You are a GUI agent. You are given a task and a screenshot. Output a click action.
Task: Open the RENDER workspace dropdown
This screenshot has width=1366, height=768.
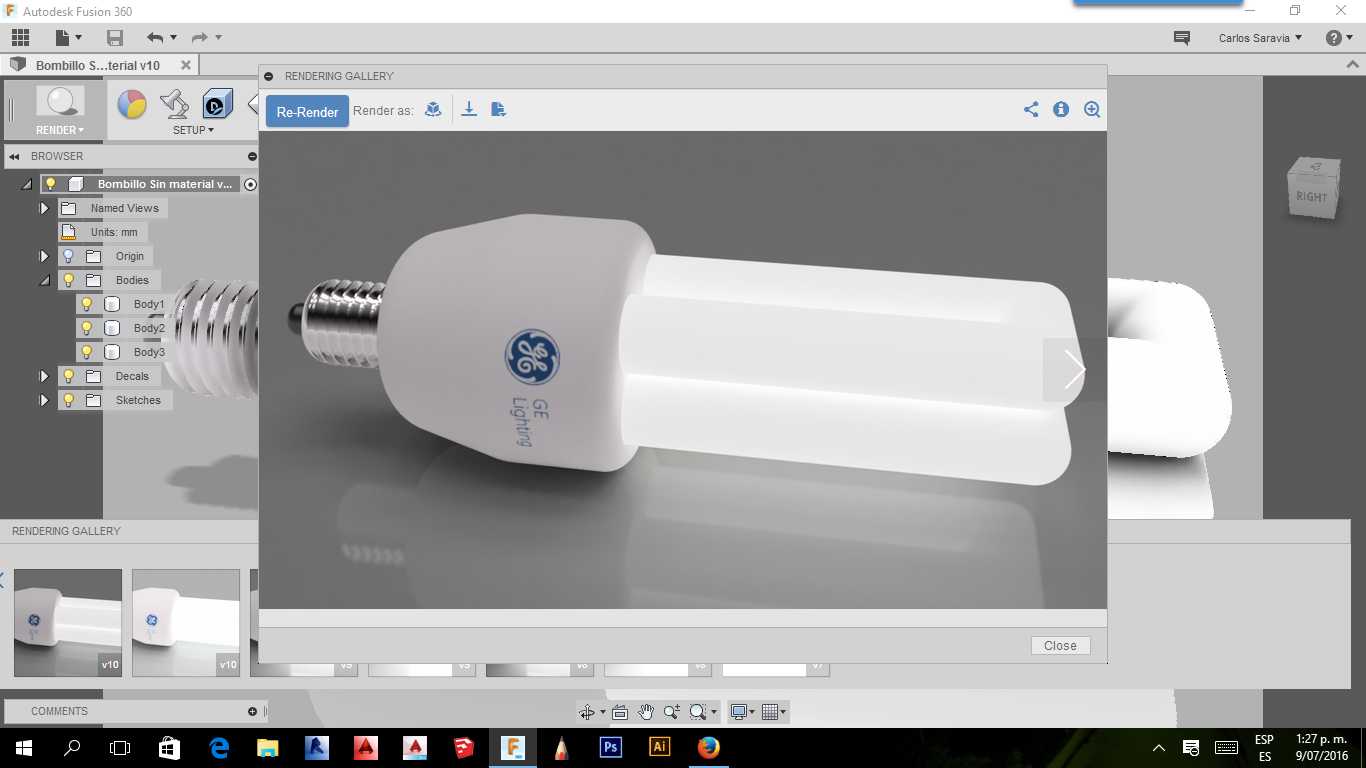click(60, 130)
